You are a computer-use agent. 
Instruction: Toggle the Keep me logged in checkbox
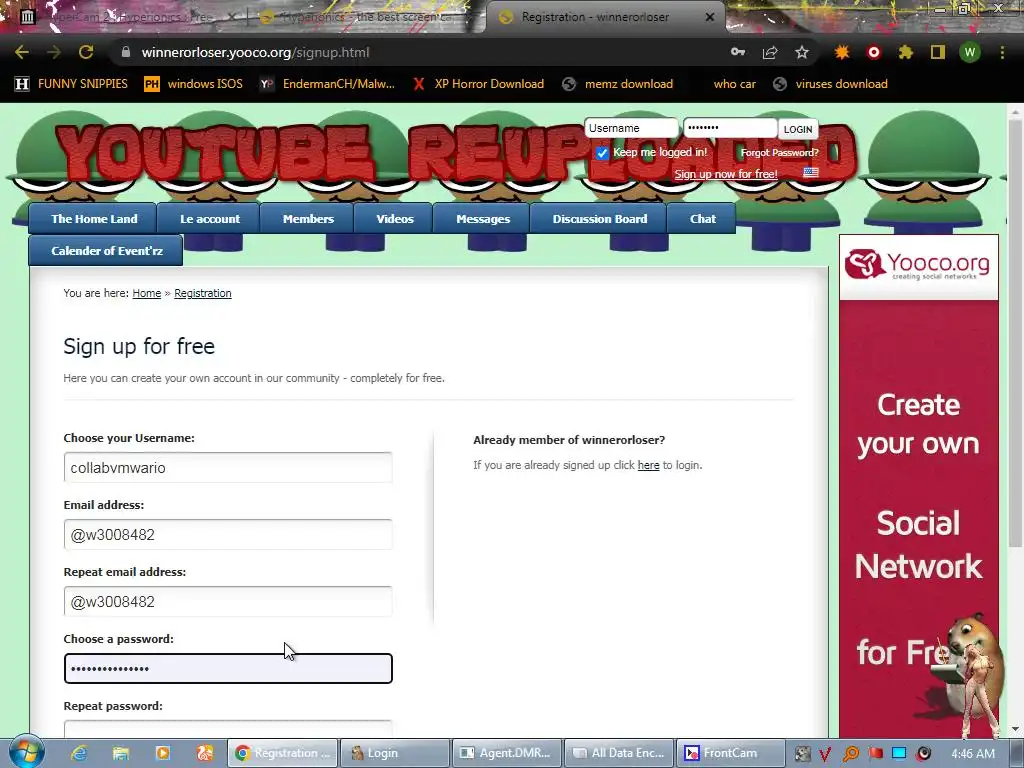(601, 153)
